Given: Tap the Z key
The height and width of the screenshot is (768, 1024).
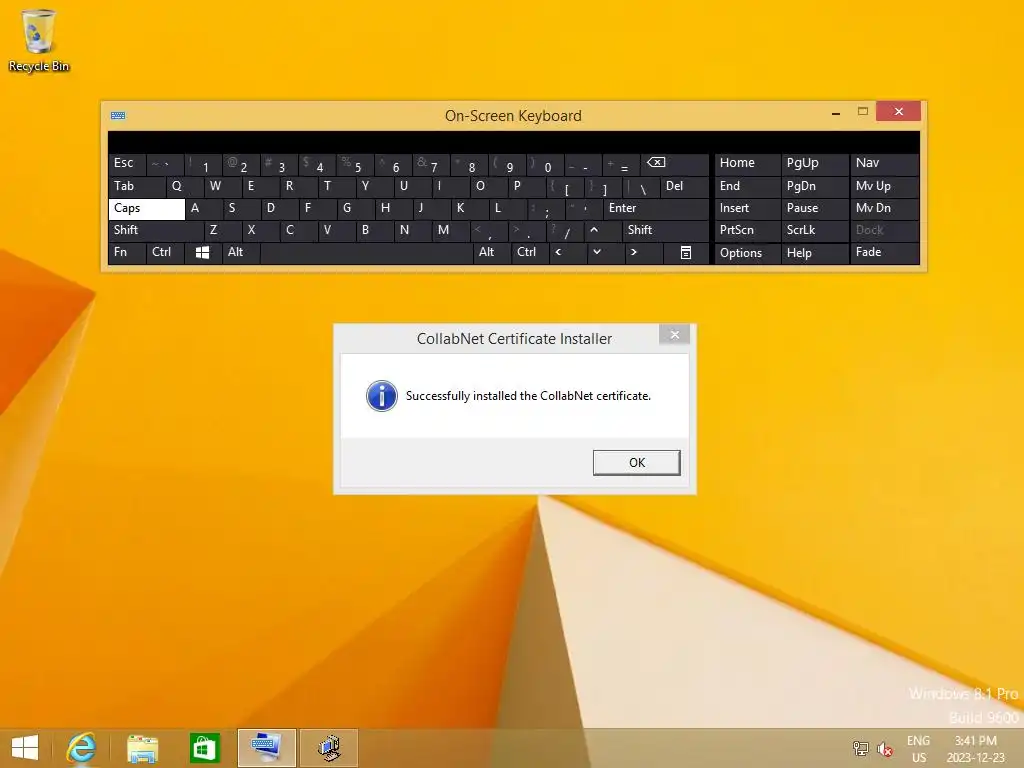Looking at the screenshot, I should click(x=222, y=230).
